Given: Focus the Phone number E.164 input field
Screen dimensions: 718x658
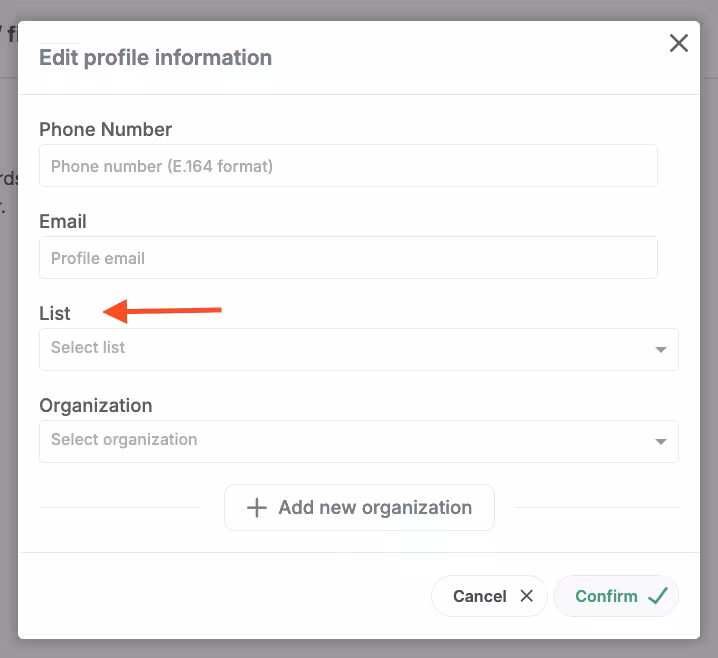Looking at the screenshot, I should 348,166.
